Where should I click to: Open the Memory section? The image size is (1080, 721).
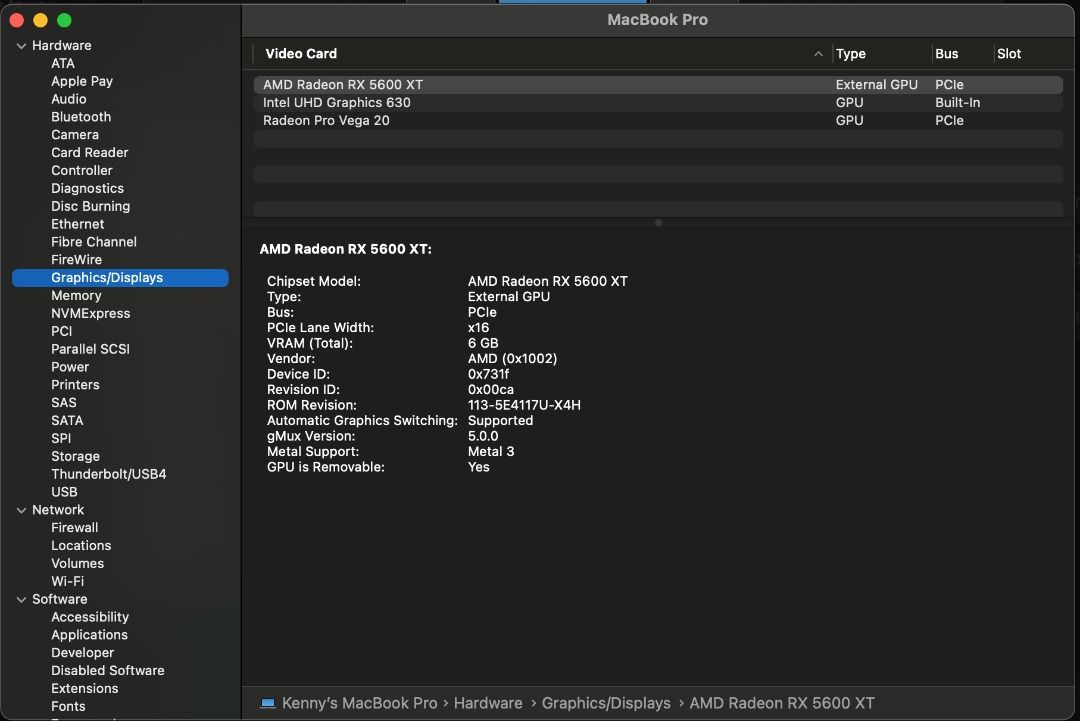pos(76,296)
